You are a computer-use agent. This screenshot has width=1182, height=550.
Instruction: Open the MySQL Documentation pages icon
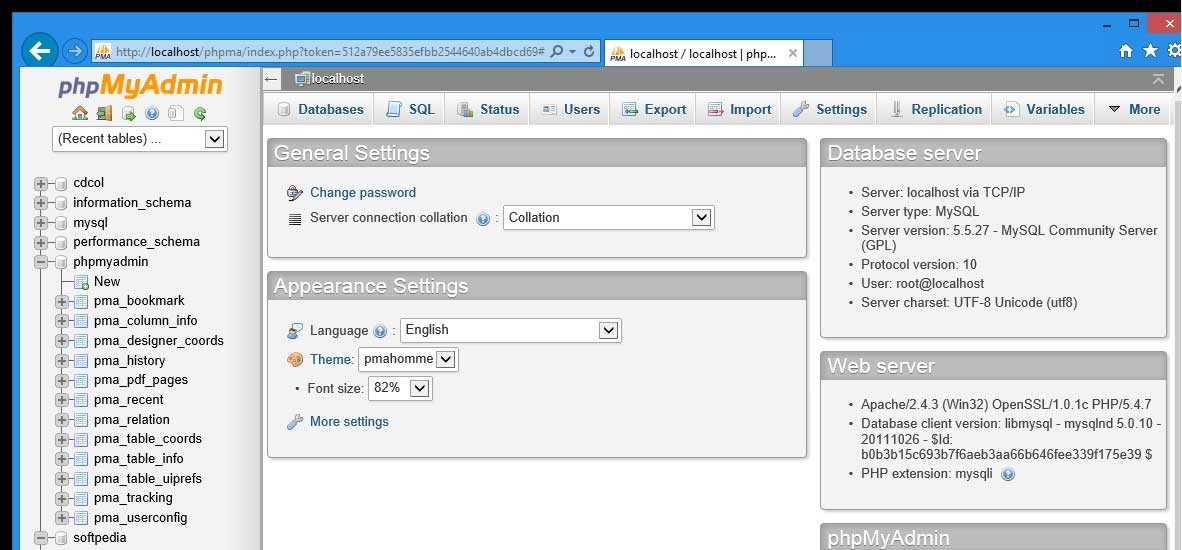176,114
